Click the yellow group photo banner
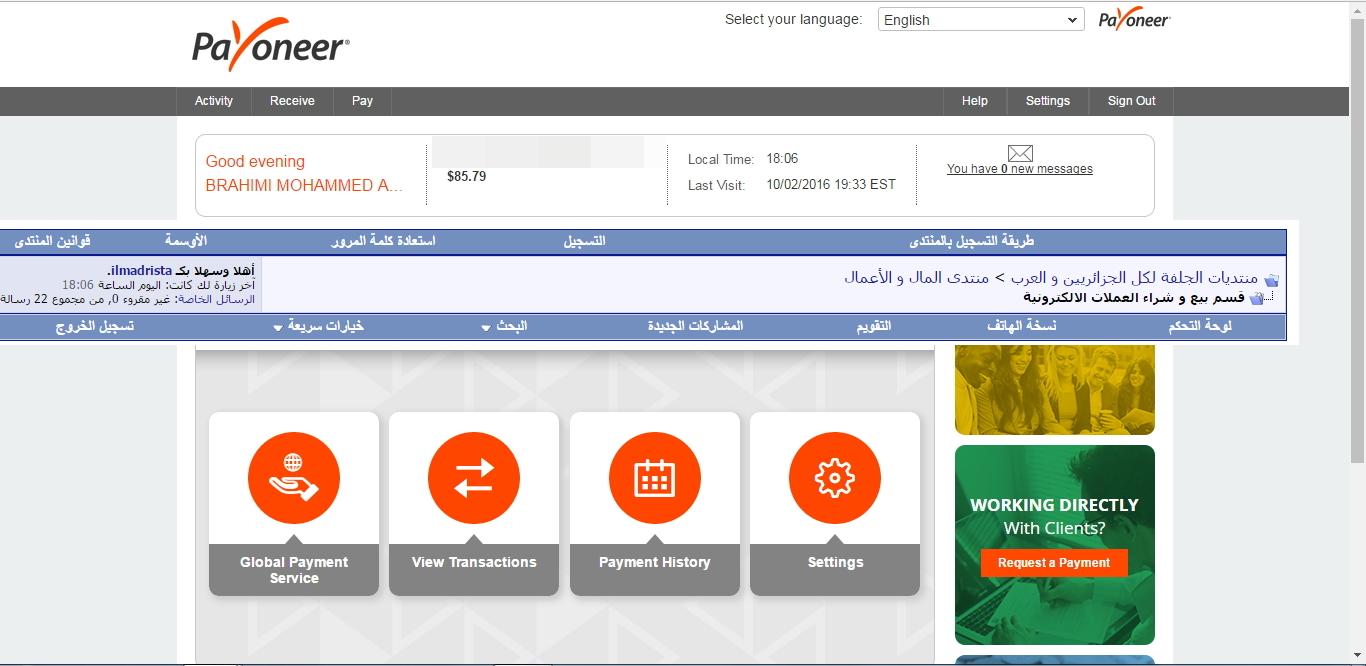The width and height of the screenshot is (1366, 666). point(1055,390)
